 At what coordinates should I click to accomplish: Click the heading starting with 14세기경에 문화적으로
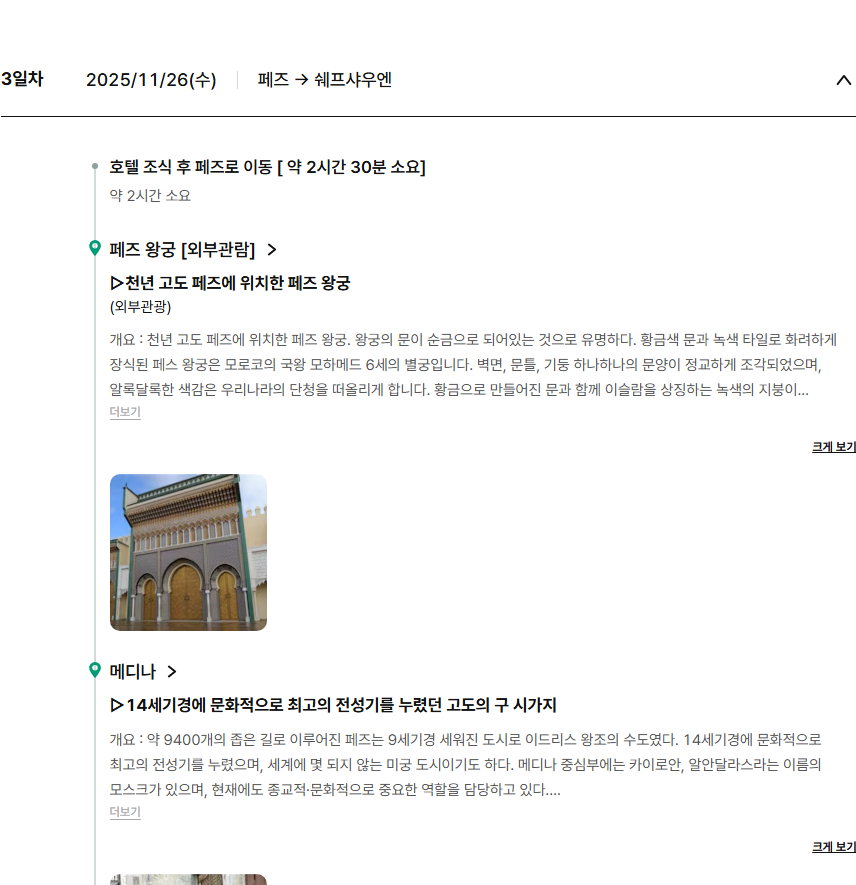[333, 705]
